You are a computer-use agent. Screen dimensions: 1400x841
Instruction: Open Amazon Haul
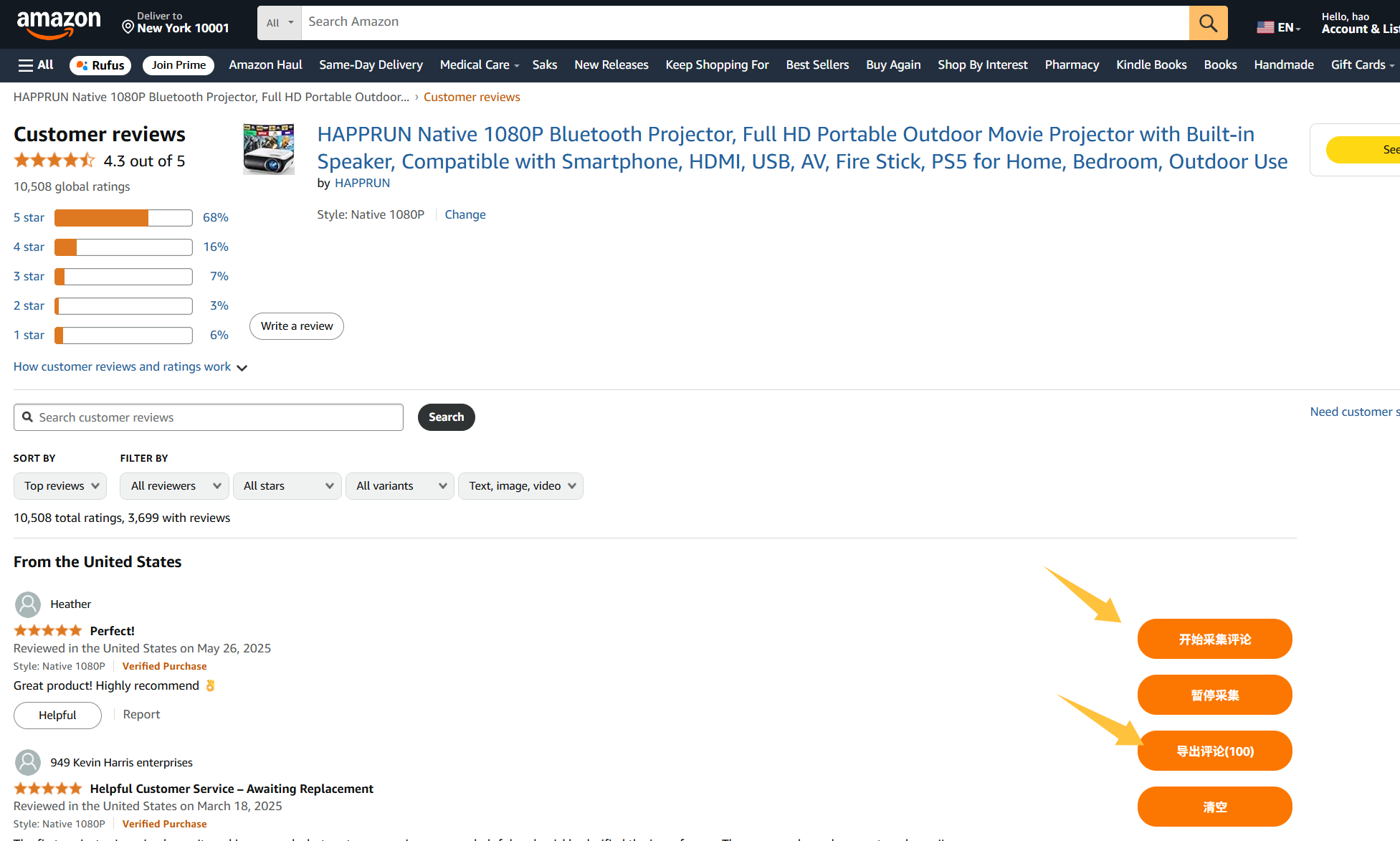[x=265, y=65]
